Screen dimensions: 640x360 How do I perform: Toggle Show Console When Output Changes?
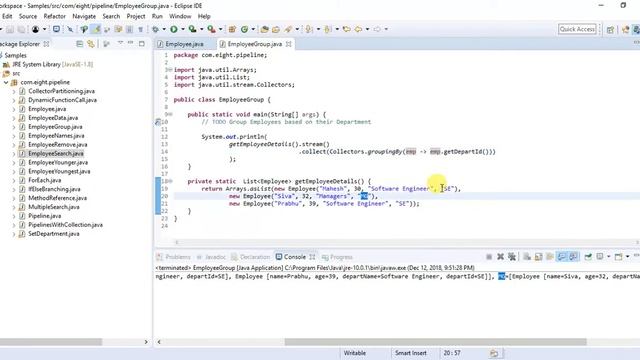tap(562, 256)
